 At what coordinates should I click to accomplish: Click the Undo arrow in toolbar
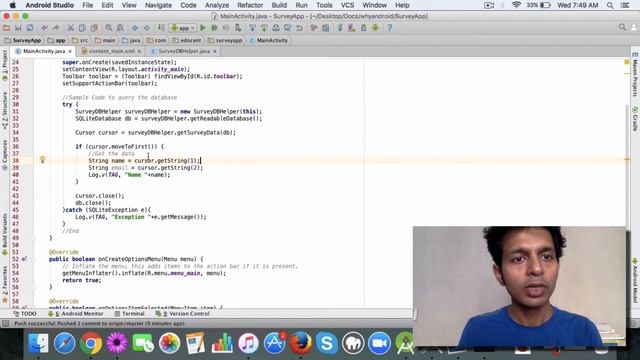coord(44,28)
